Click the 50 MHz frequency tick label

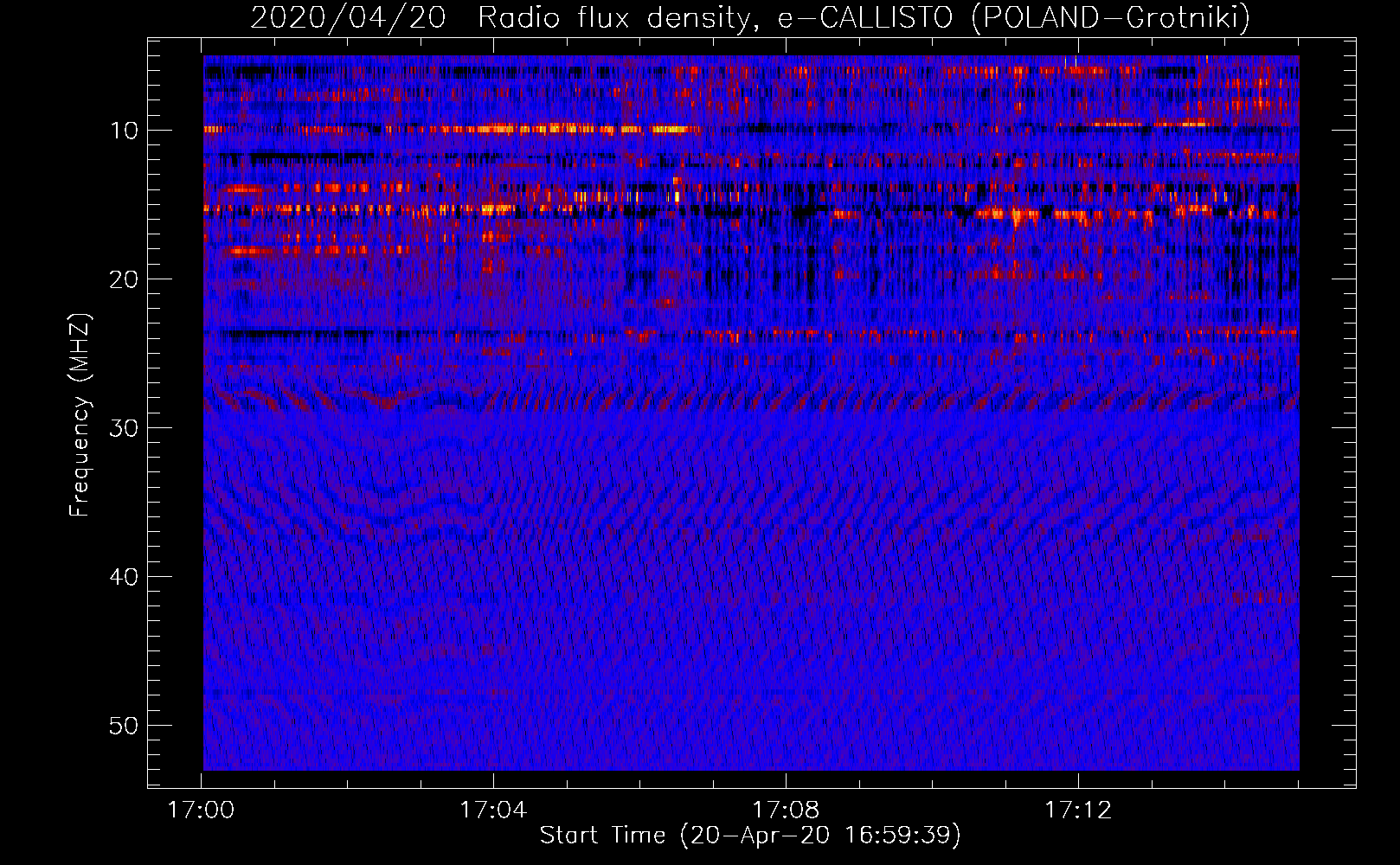click(124, 726)
